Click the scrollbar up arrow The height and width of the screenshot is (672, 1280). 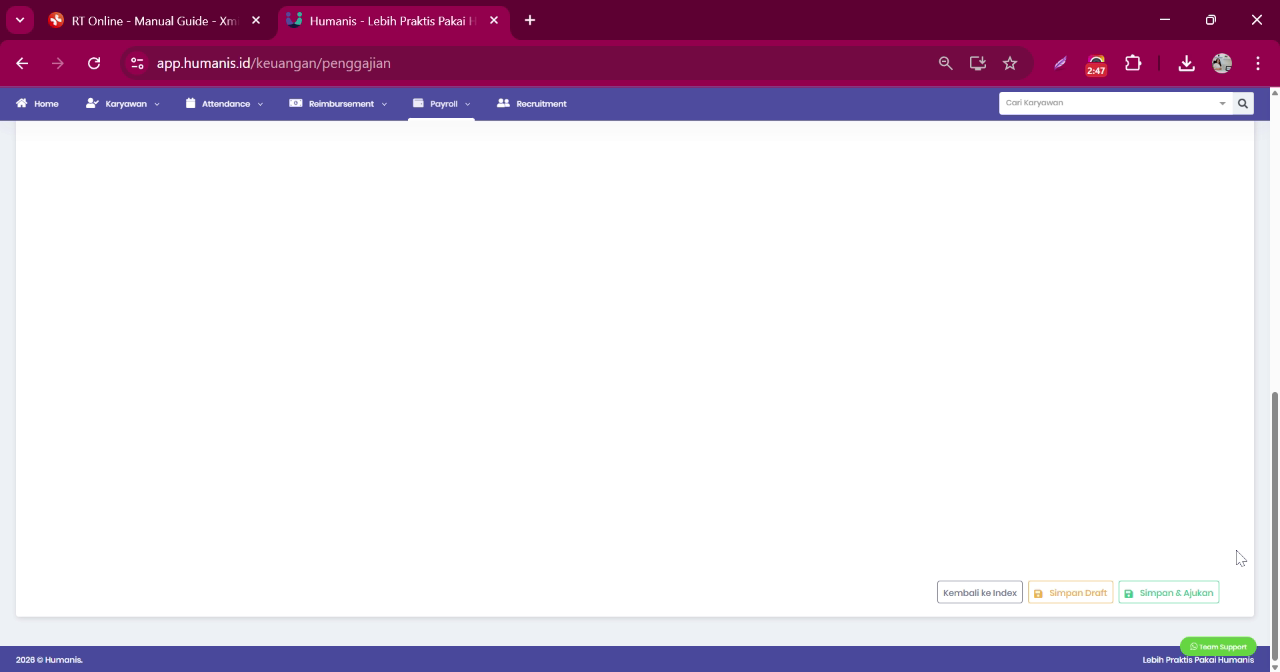1274,92
